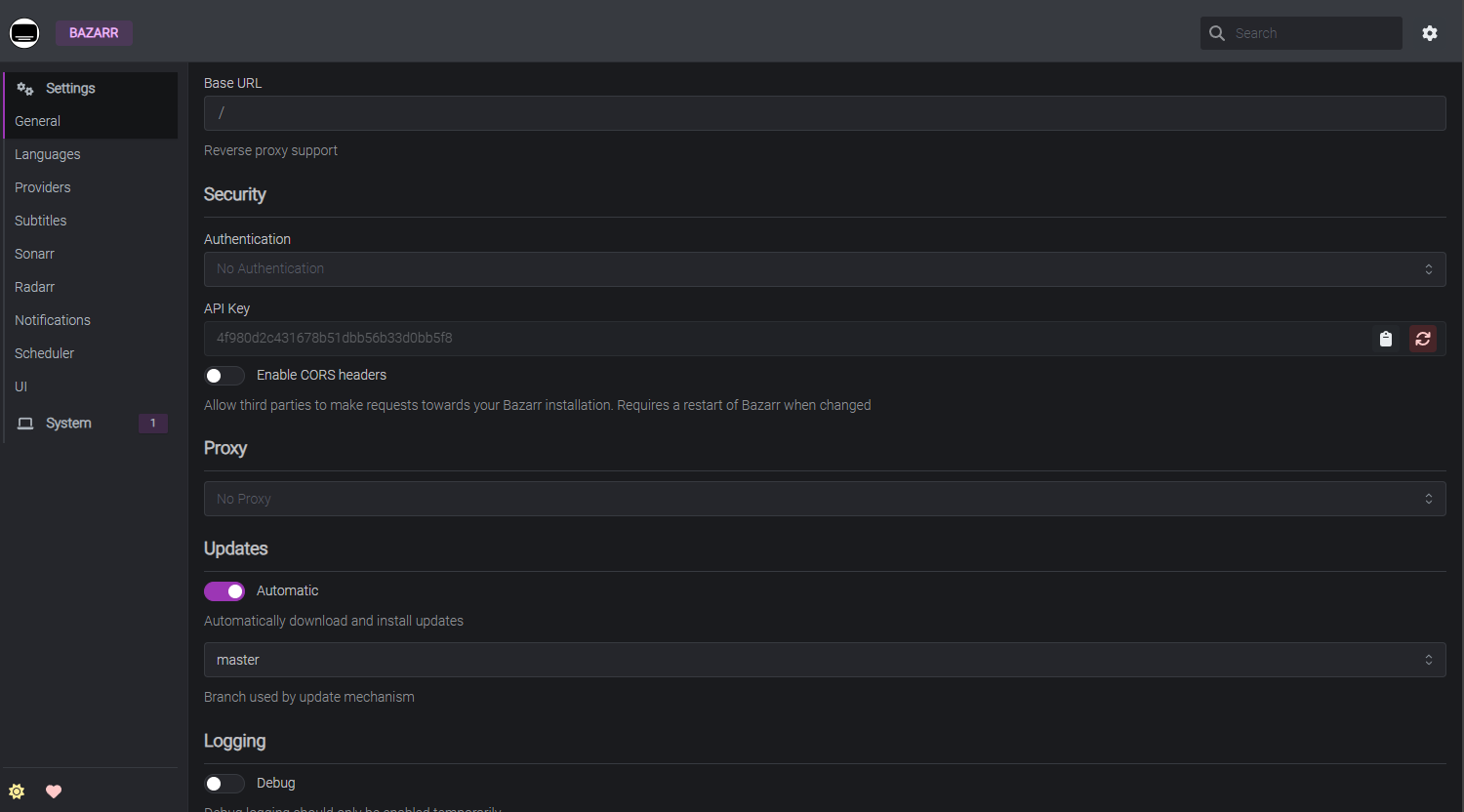Turn off Automatic updates toggle
Screen dimensions: 1464x812
pyautogui.click(x=224, y=591)
